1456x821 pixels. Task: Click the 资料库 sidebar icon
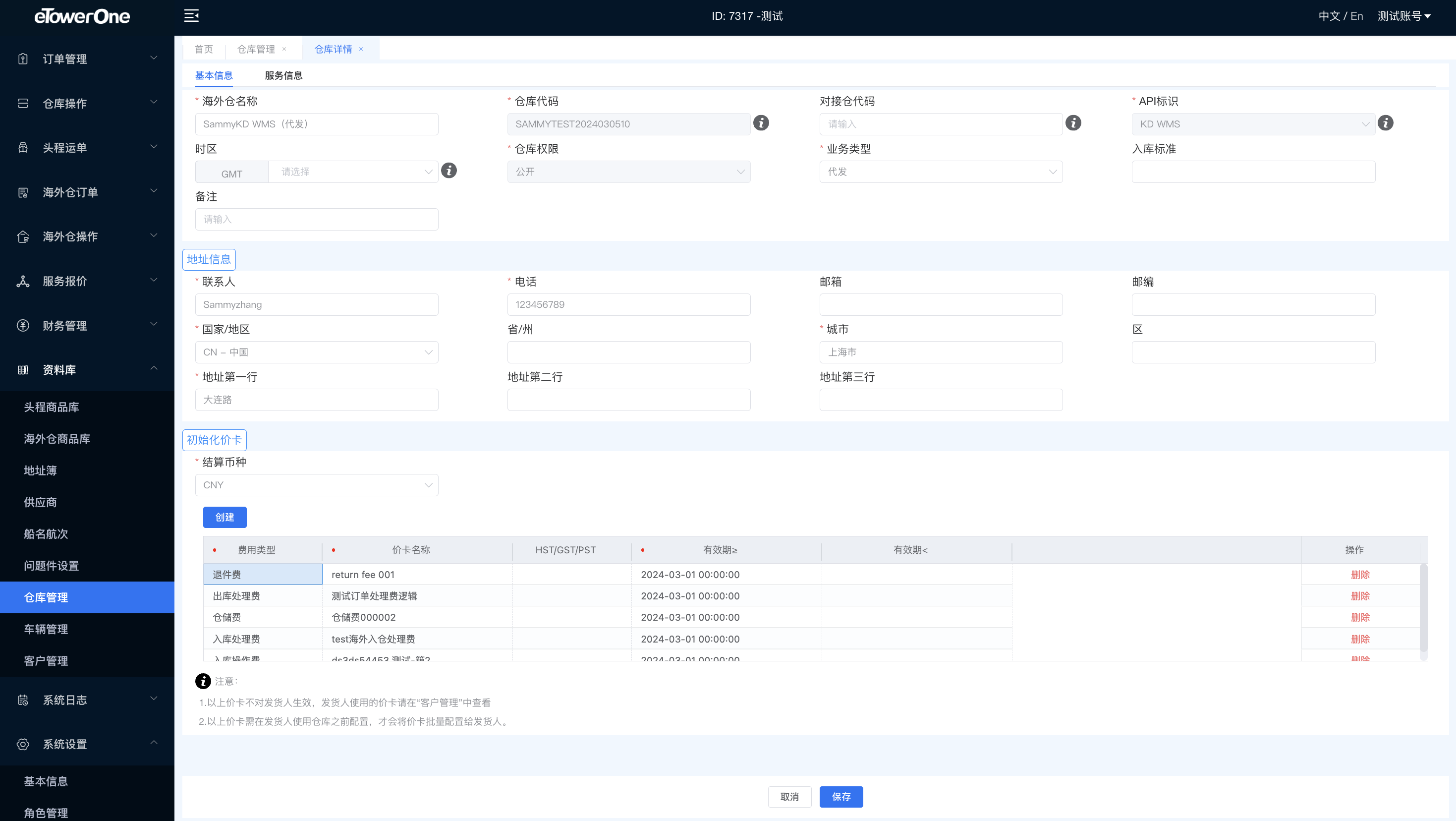pyautogui.click(x=23, y=370)
